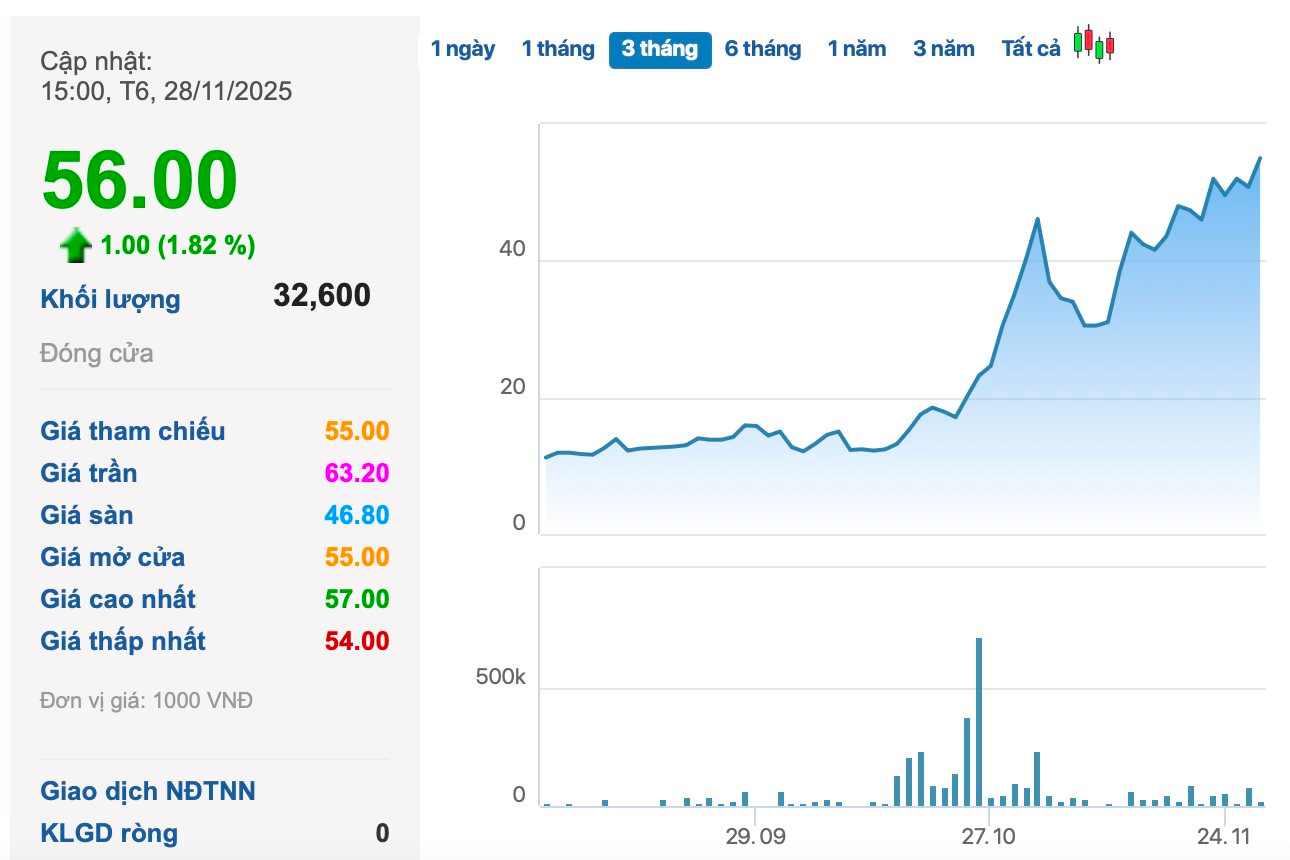Click the Giá cao nhất value 57.00
Viewport: 1290px width, 860px height.
(356, 599)
